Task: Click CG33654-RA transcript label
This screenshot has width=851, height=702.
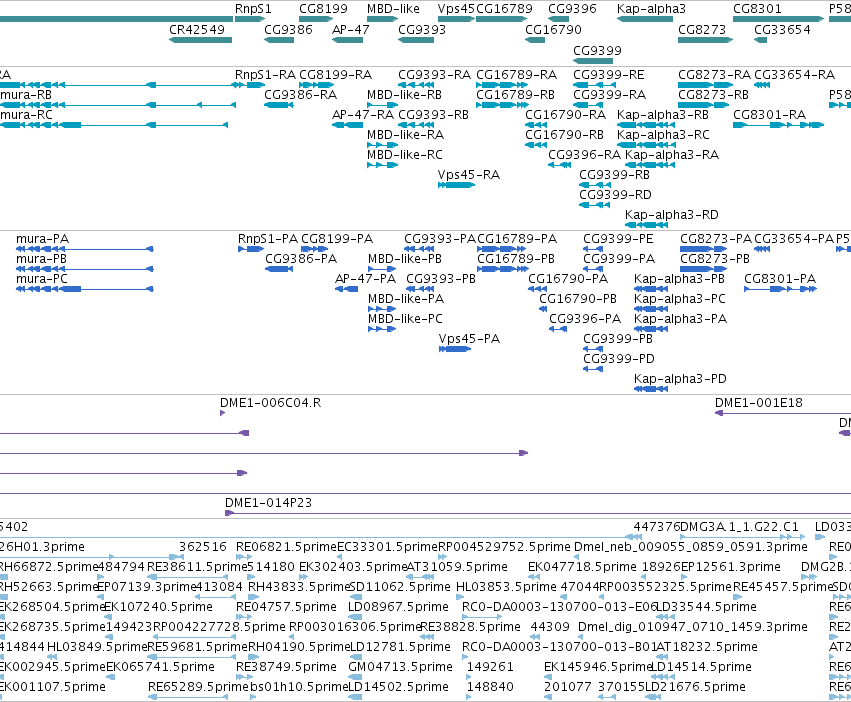Action: pos(795,75)
